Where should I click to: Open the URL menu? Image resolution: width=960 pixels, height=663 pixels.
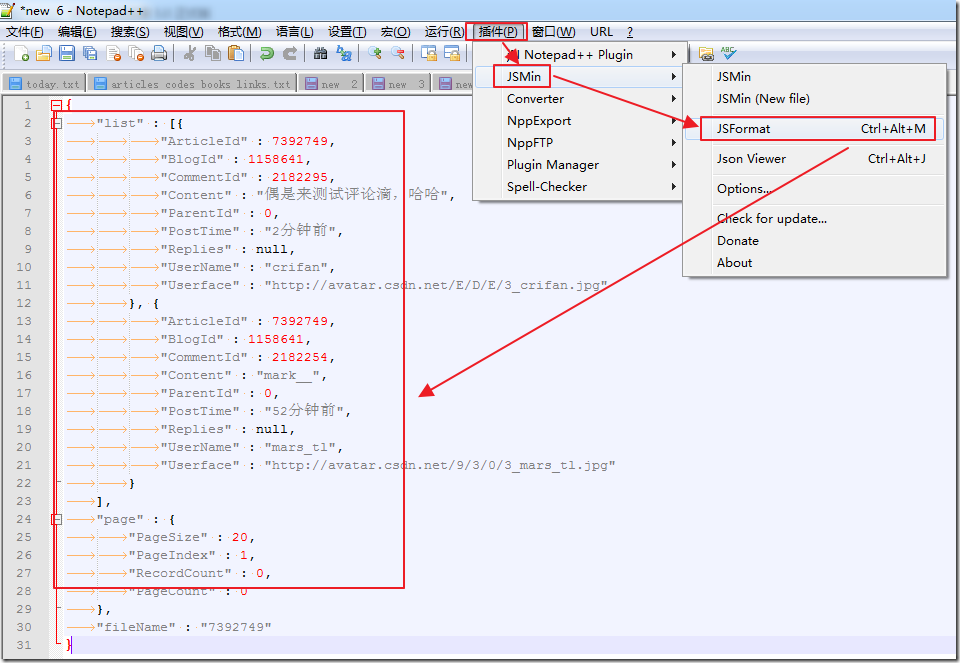coord(601,32)
